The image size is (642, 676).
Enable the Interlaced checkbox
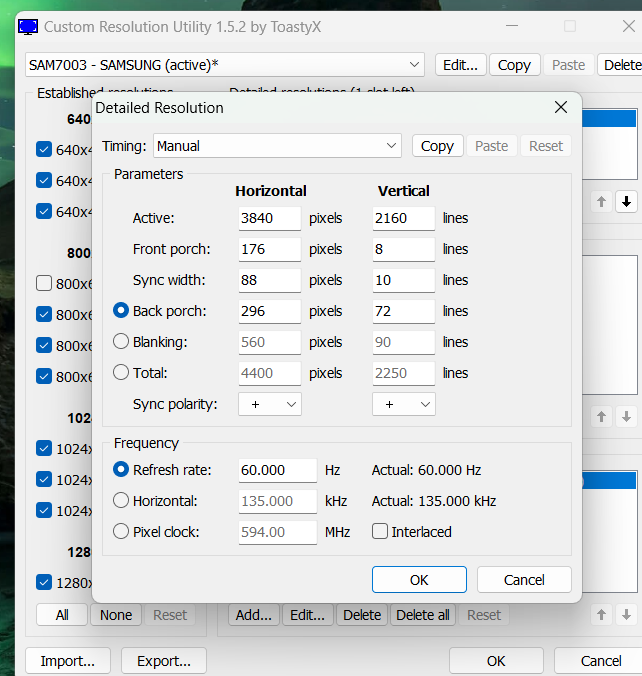(x=380, y=532)
